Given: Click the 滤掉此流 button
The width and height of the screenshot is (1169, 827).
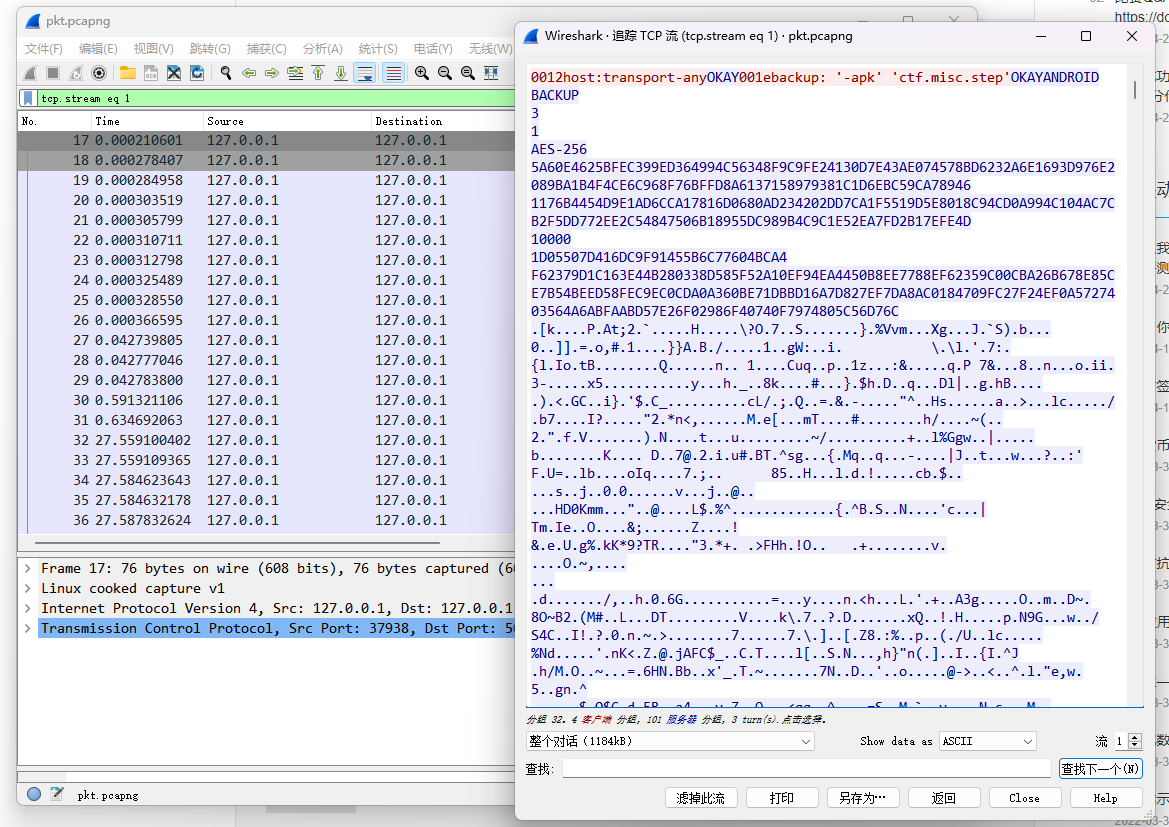Looking at the screenshot, I should pyautogui.click(x=700, y=797).
